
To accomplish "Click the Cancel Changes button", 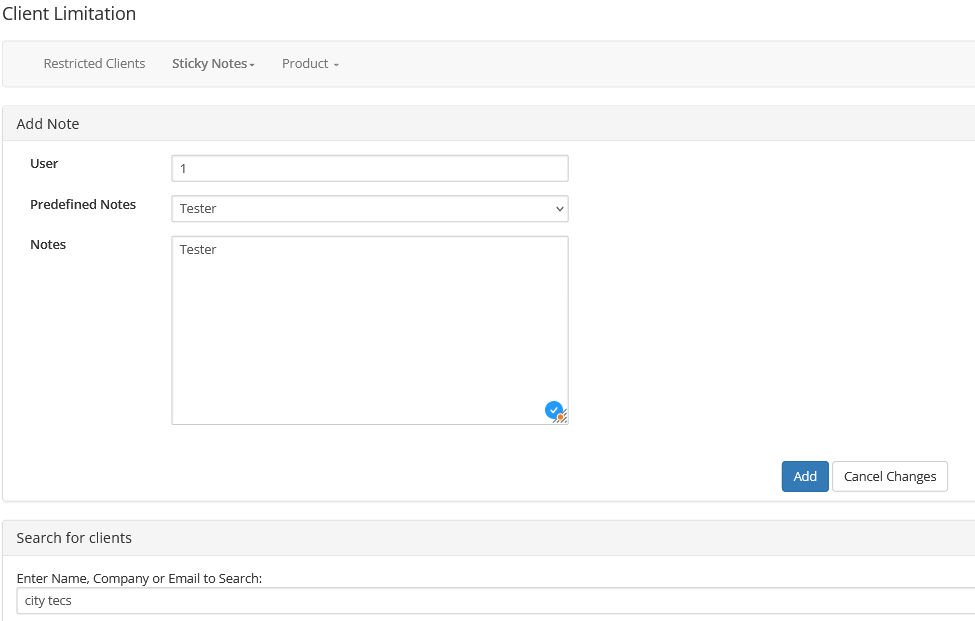I will tap(890, 476).
